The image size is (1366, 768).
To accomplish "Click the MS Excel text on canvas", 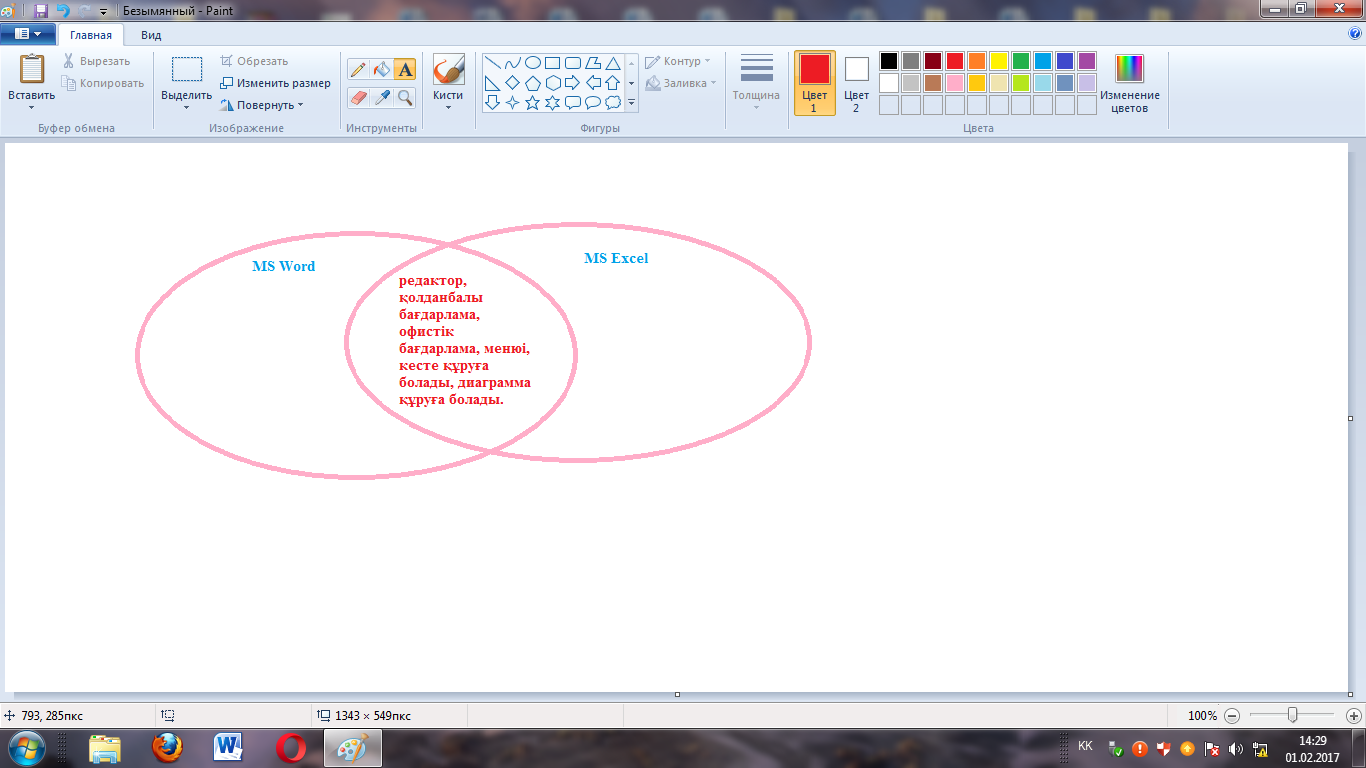I will (x=616, y=258).
